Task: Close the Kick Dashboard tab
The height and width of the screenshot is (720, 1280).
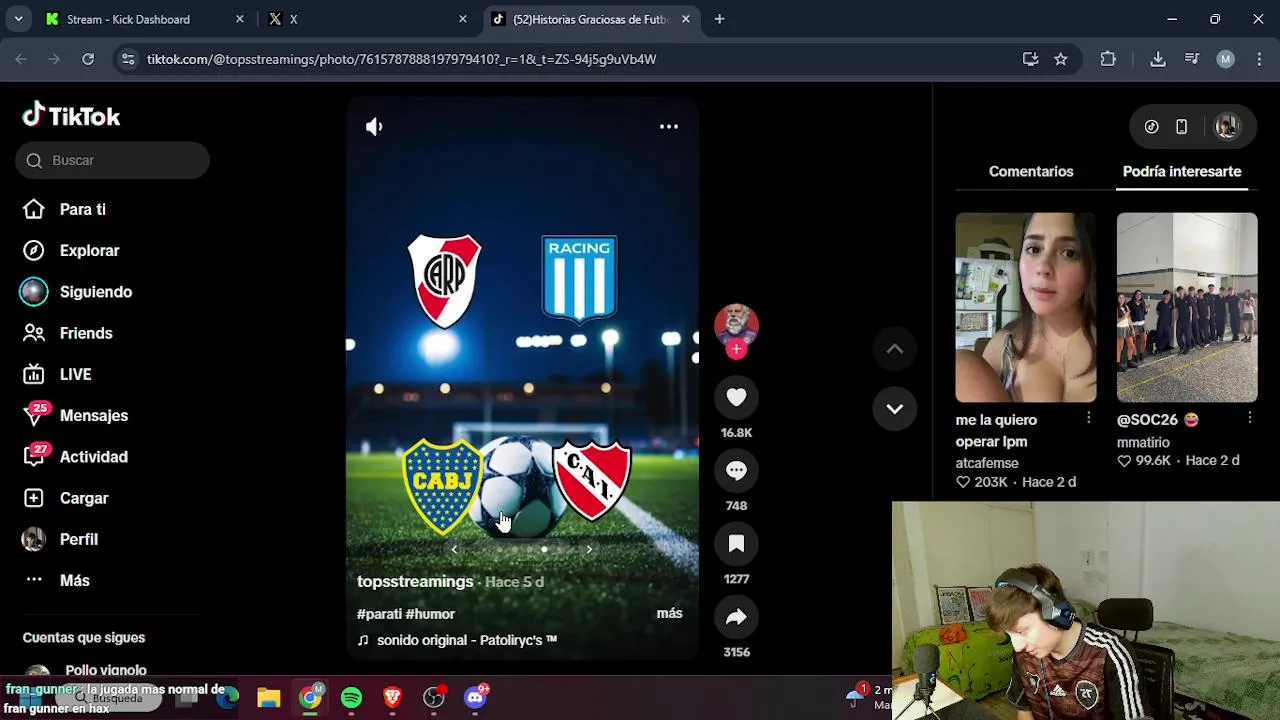Action: click(240, 19)
